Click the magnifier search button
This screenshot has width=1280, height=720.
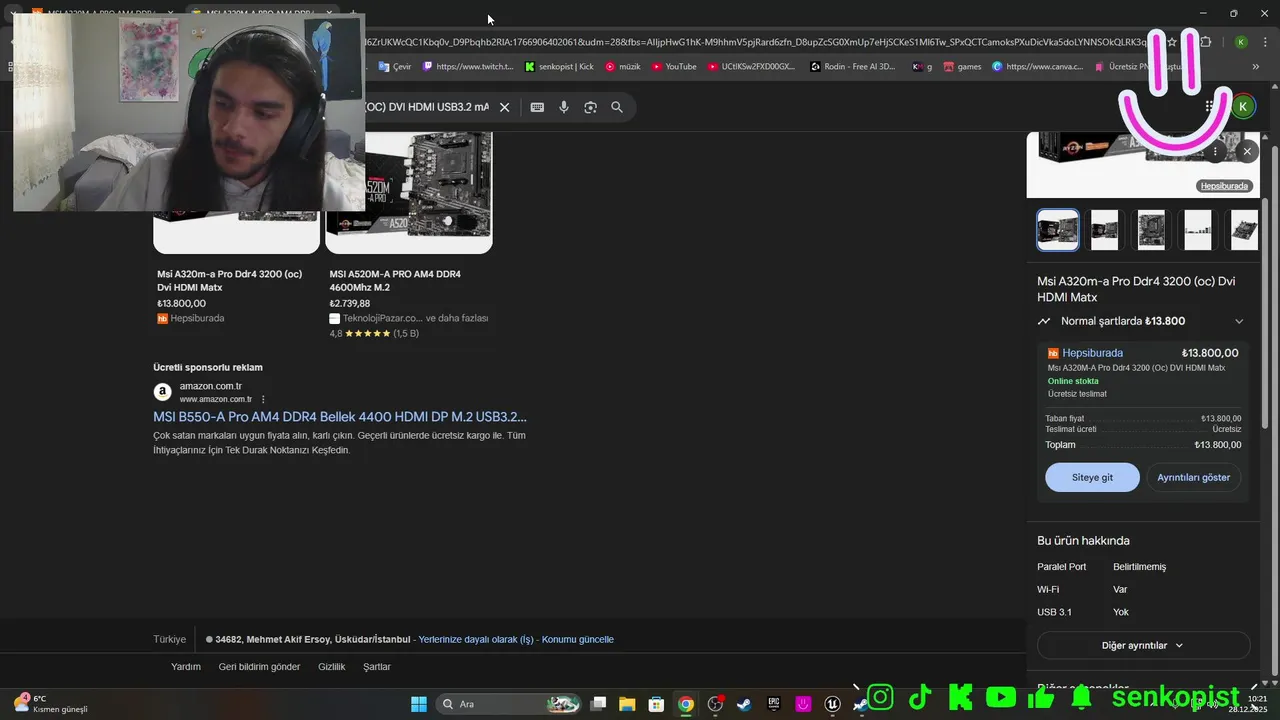pos(617,107)
